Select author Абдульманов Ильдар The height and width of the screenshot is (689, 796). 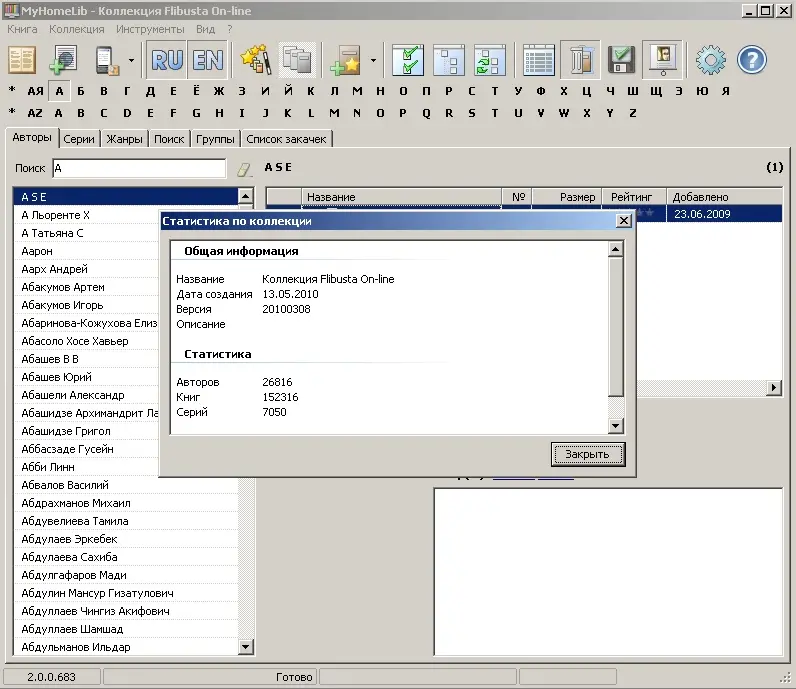tap(126, 647)
